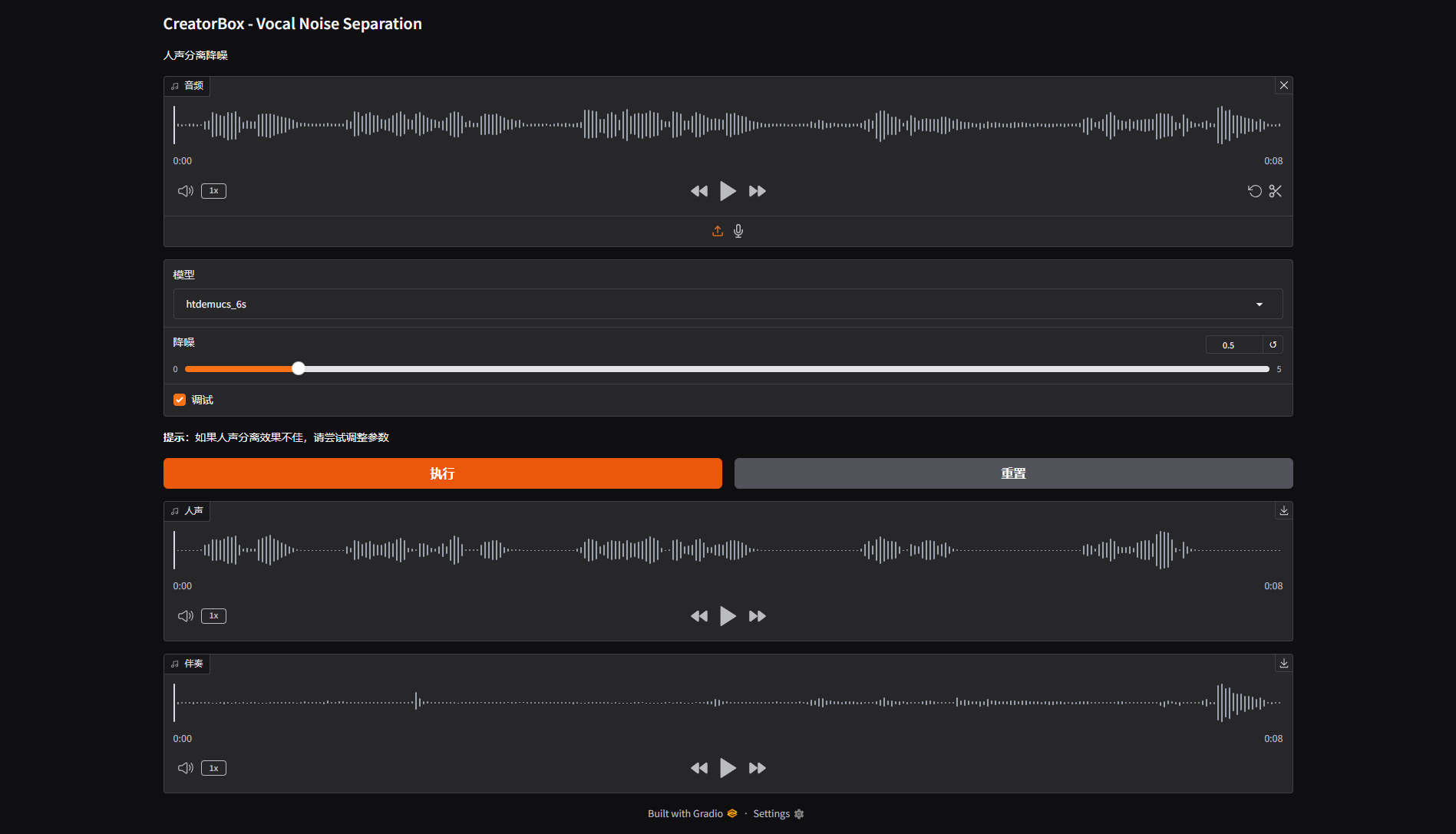This screenshot has width=1456, height=834.
Task: Click the orange 执行 button
Action: [443, 473]
